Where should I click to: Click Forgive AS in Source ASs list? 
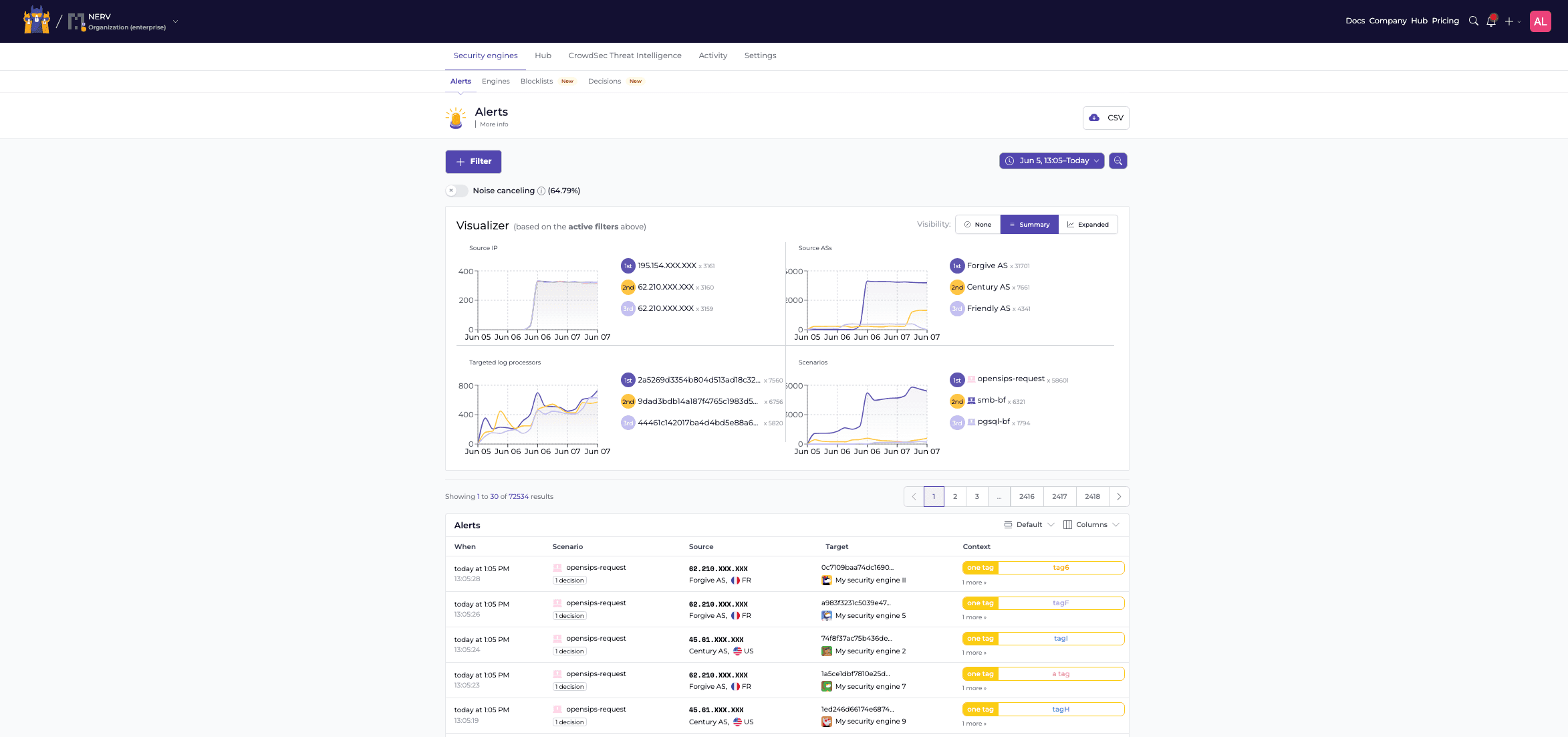pyautogui.click(x=987, y=266)
